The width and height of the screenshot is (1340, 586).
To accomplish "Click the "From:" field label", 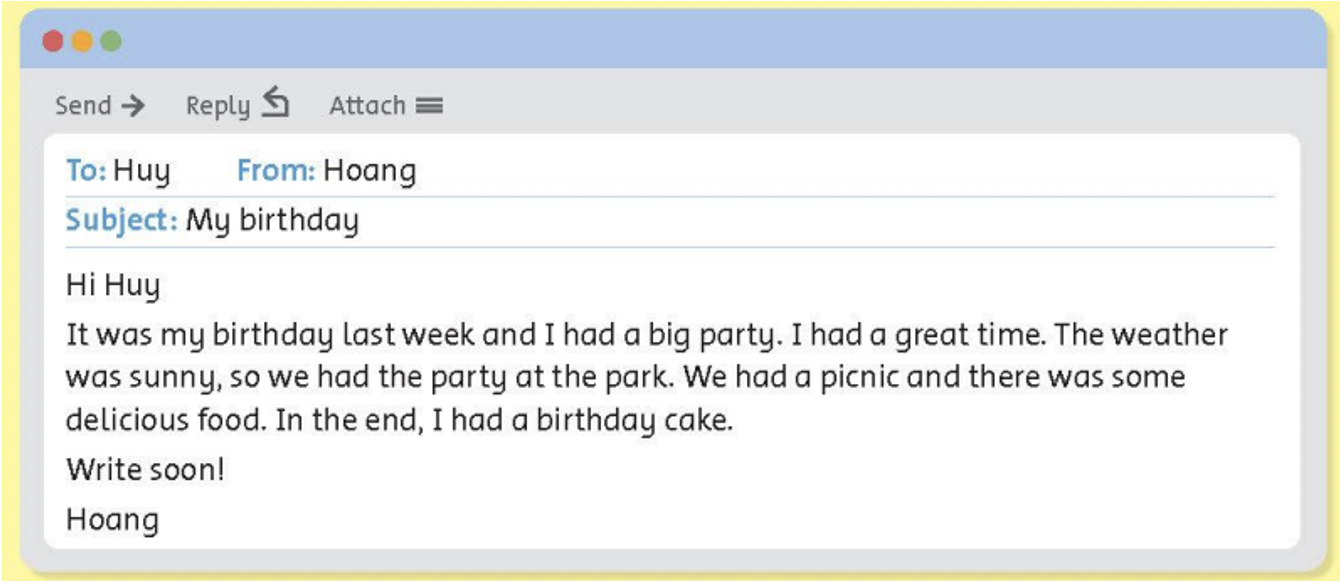I will pos(276,172).
